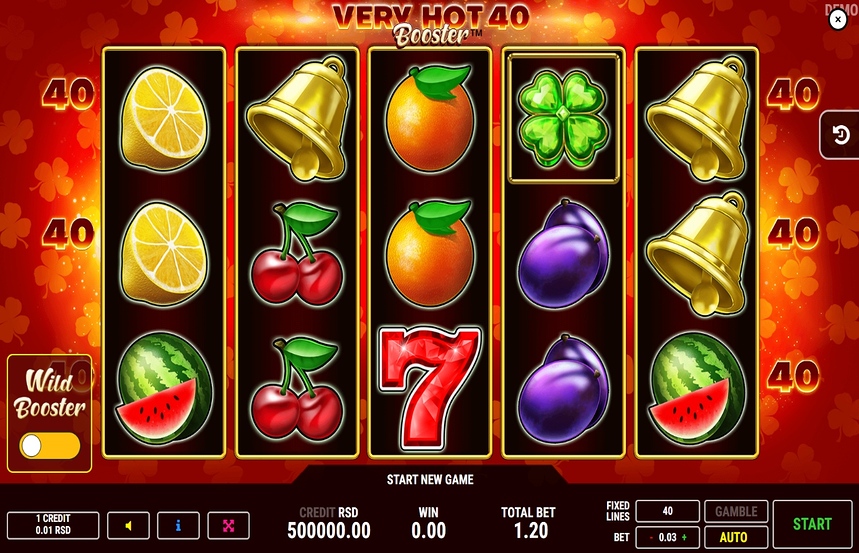Mute sound with the speaker icon

tap(128, 526)
